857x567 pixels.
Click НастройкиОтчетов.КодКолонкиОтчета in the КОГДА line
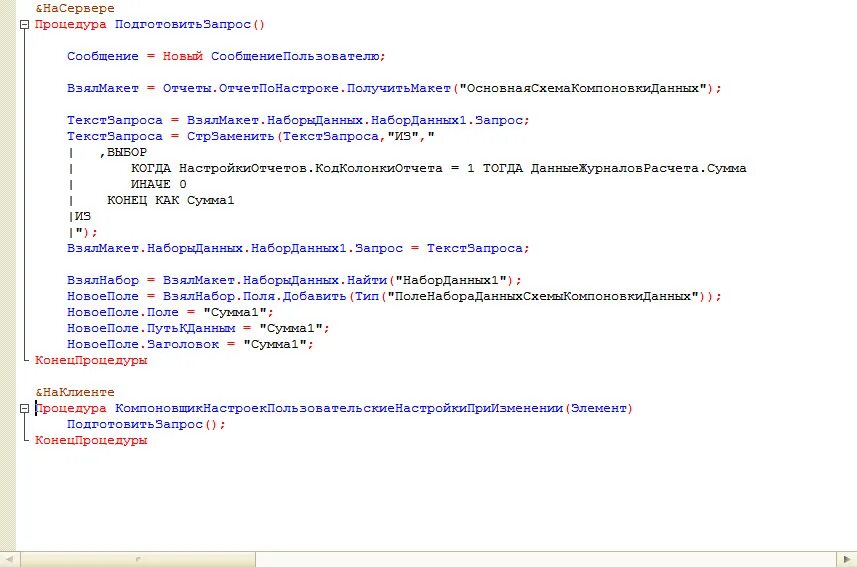pos(310,168)
